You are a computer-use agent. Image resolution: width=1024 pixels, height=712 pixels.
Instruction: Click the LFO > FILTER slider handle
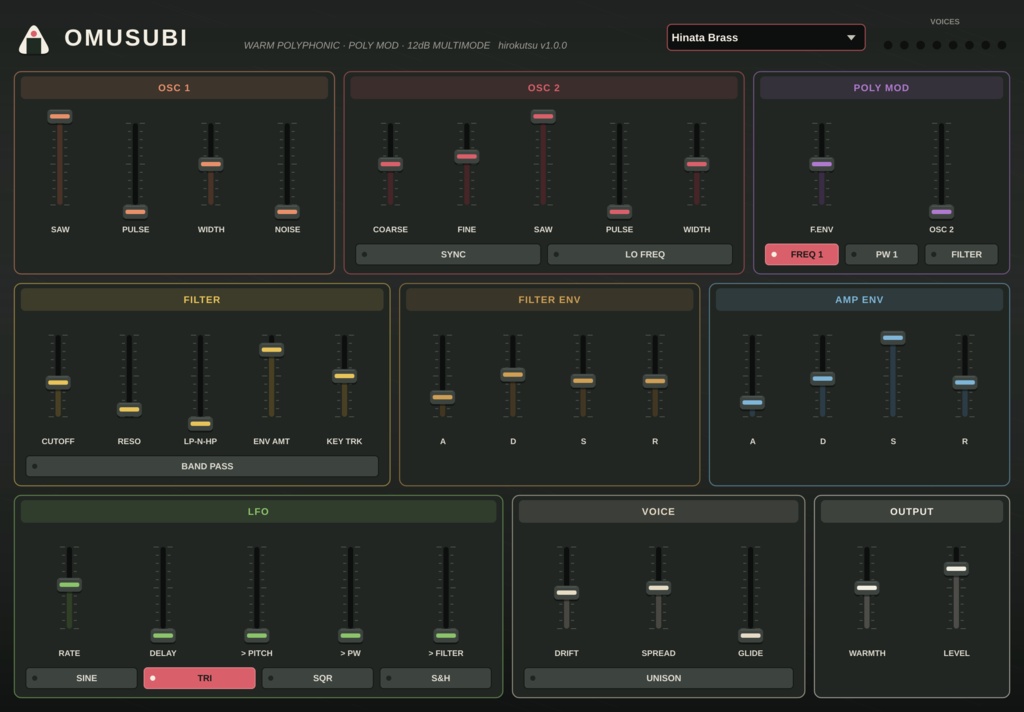(x=446, y=635)
